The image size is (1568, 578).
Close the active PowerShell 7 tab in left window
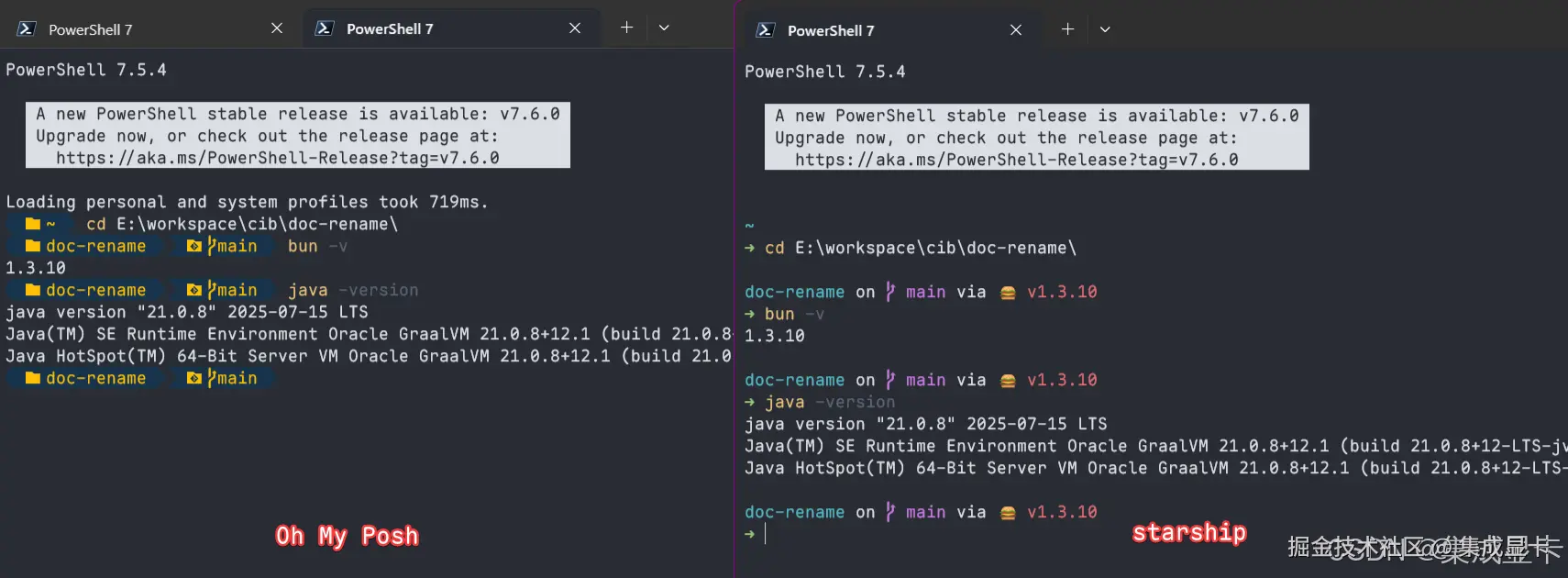pyautogui.click(x=575, y=28)
